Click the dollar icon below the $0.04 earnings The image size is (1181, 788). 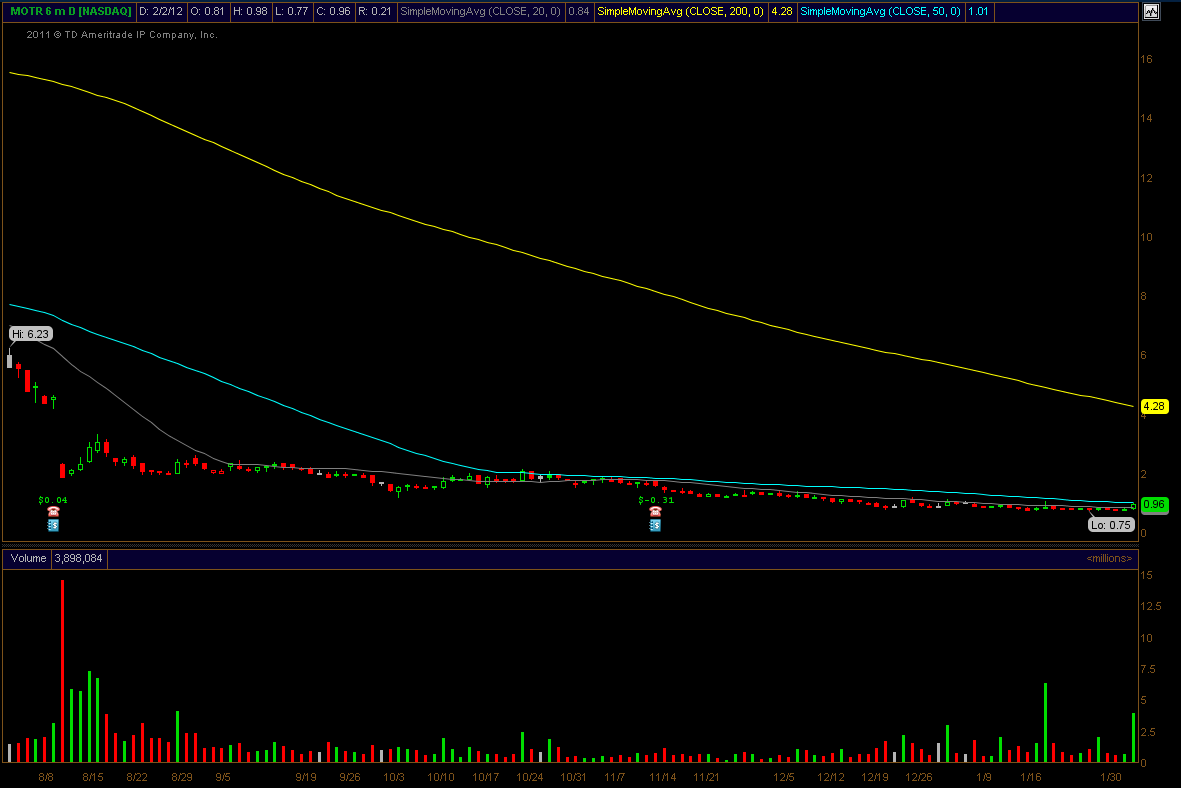(x=53, y=525)
